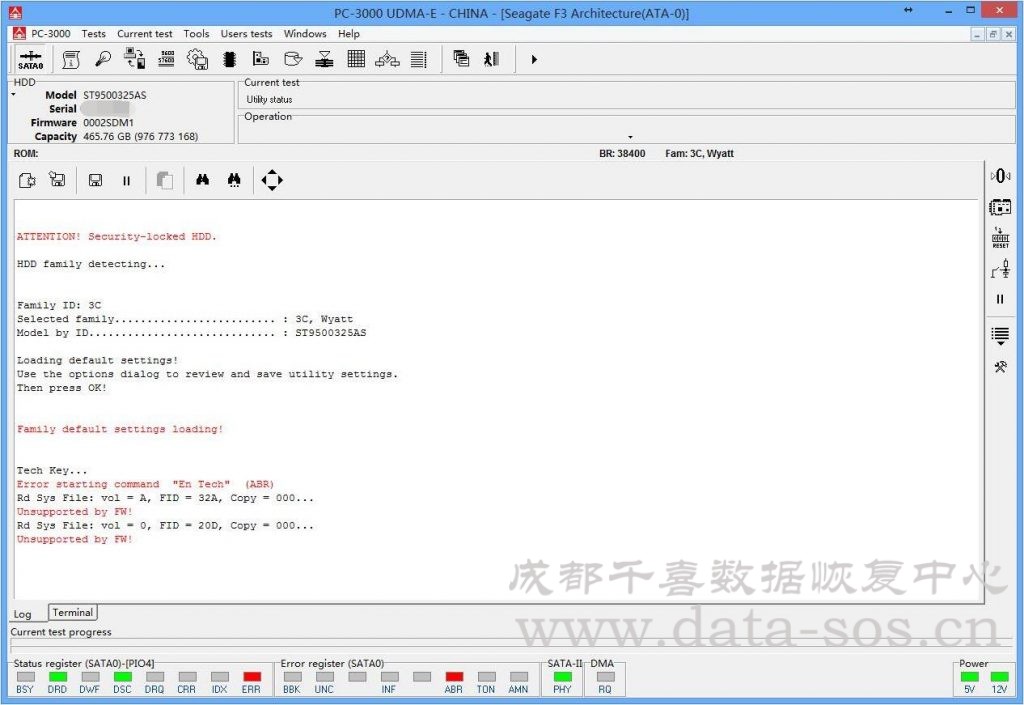This screenshot has width=1024, height=705.
Task: Open the HDD info scroll icon
Action: pyautogui.click(x=71, y=59)
